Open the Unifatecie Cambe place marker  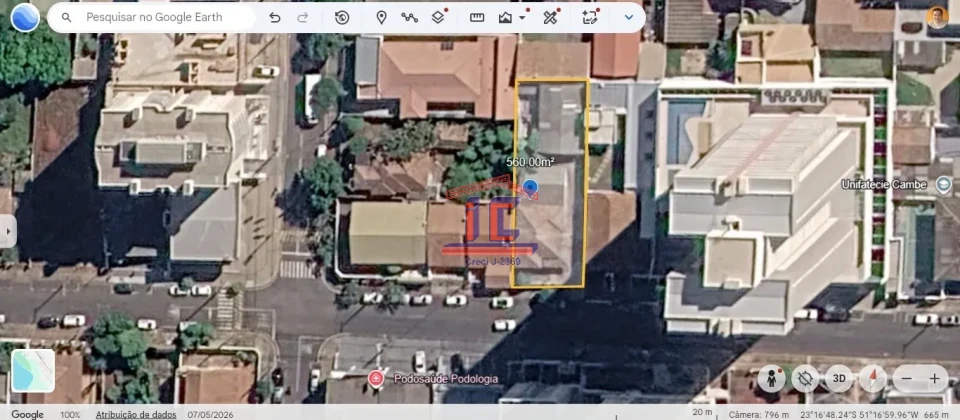(943, 184)
